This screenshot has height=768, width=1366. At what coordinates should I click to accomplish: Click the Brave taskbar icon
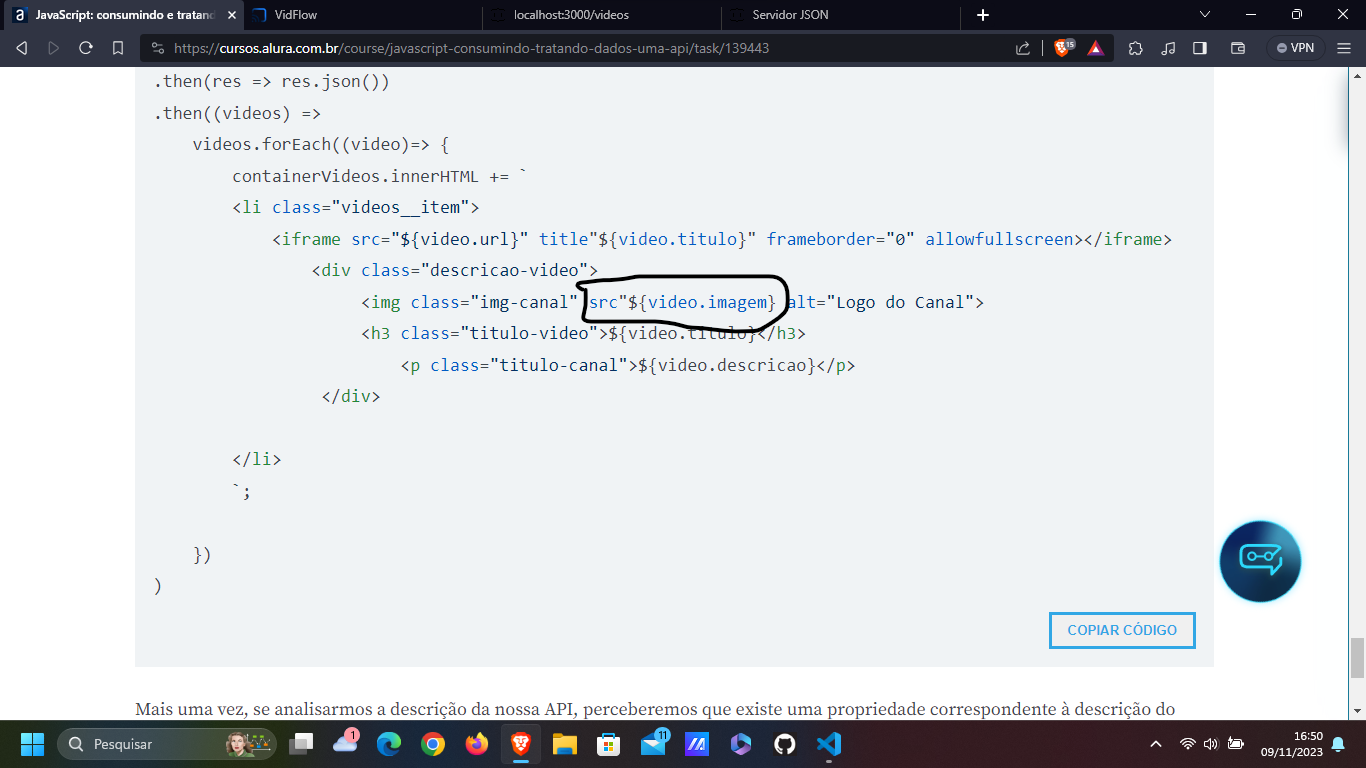520,744
